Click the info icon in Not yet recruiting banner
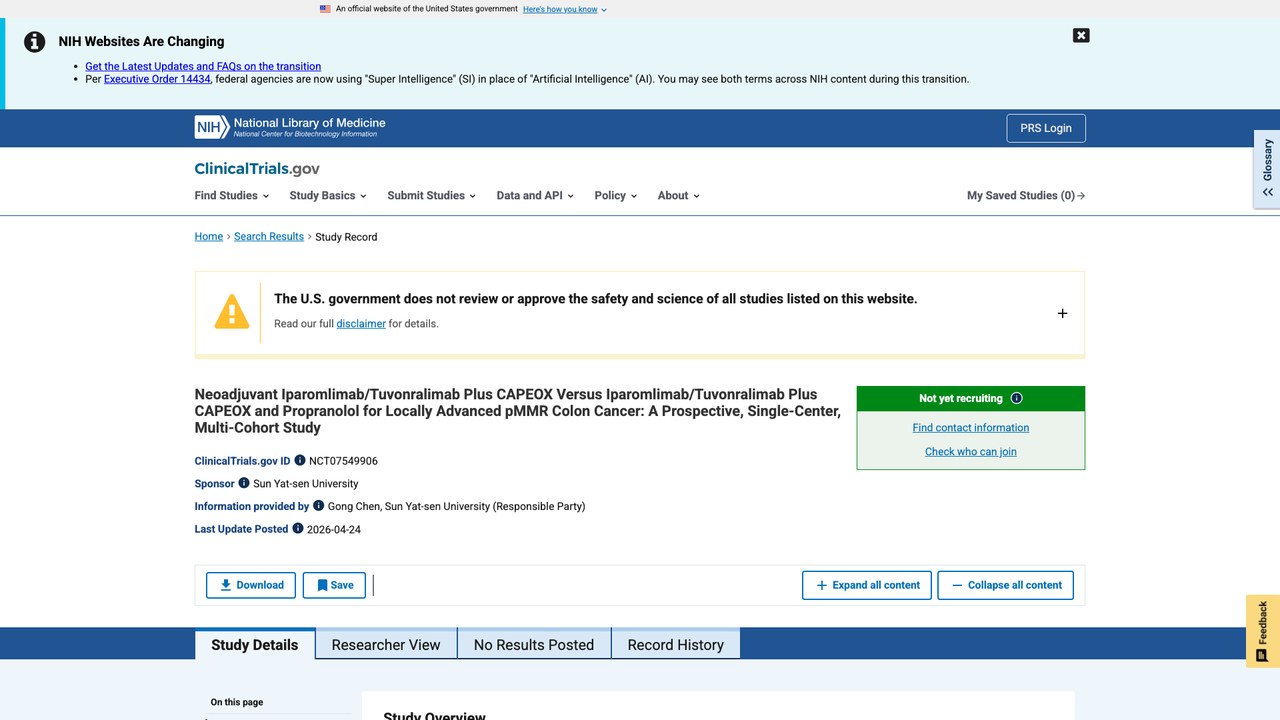 (x=1017, y=398)
